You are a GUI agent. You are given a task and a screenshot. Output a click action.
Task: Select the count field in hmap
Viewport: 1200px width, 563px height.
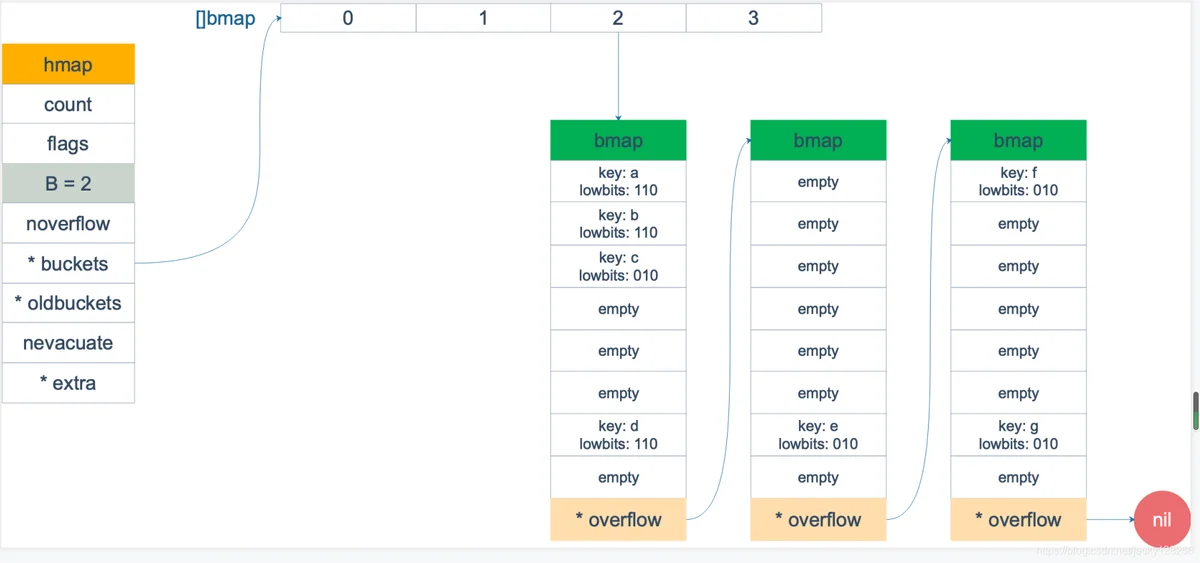pos(68,104)
